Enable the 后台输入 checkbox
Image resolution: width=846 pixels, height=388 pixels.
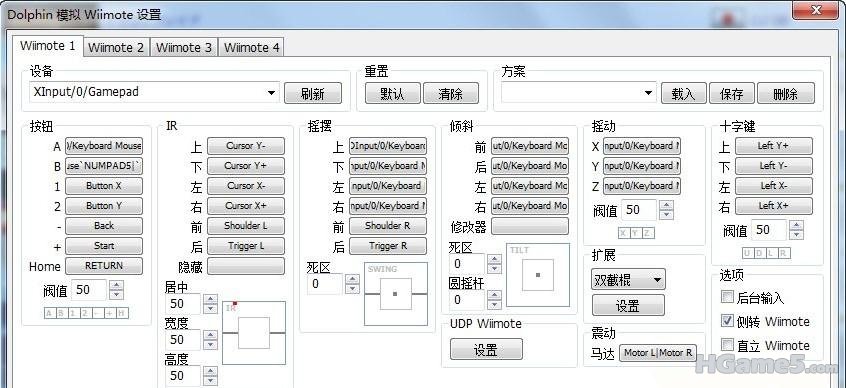coord(727,297)
